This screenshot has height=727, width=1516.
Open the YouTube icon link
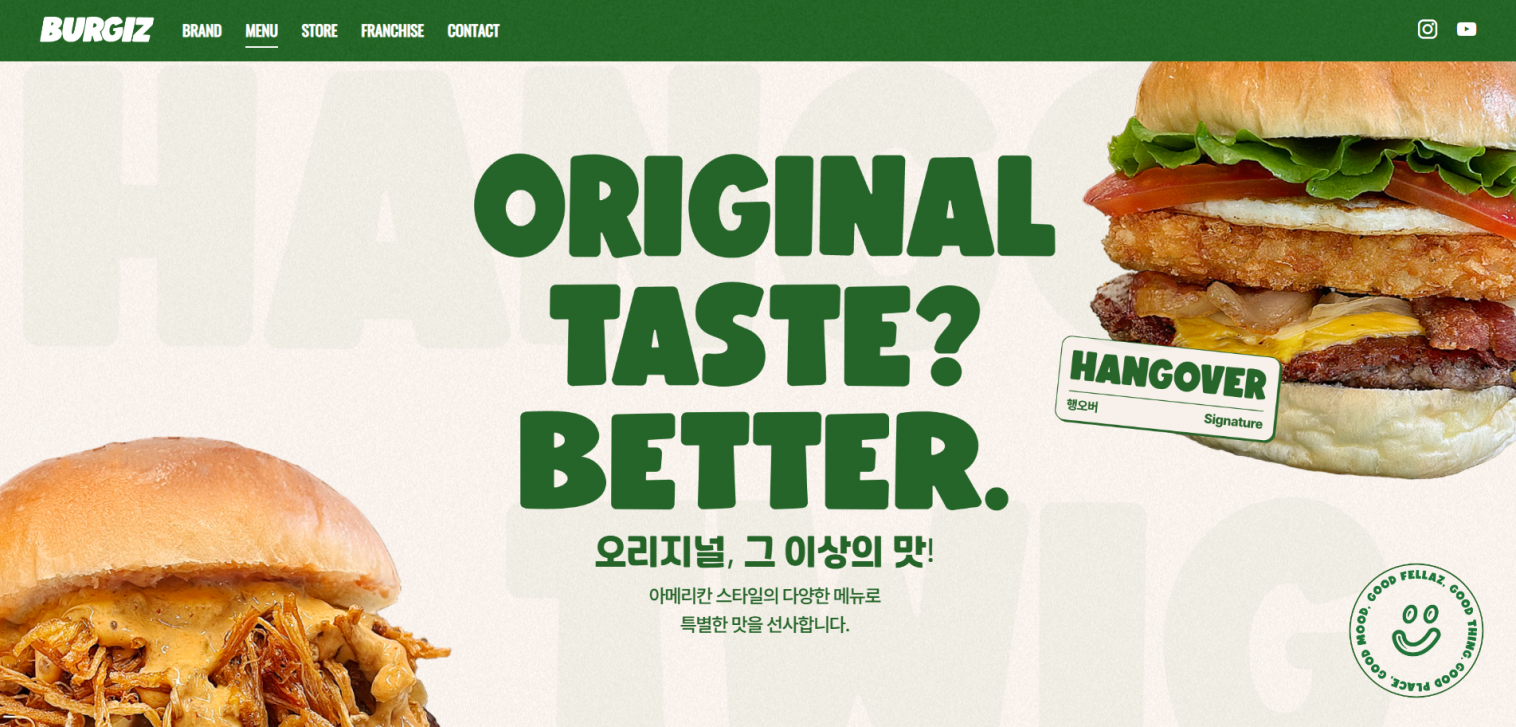tap(1466, 29)
